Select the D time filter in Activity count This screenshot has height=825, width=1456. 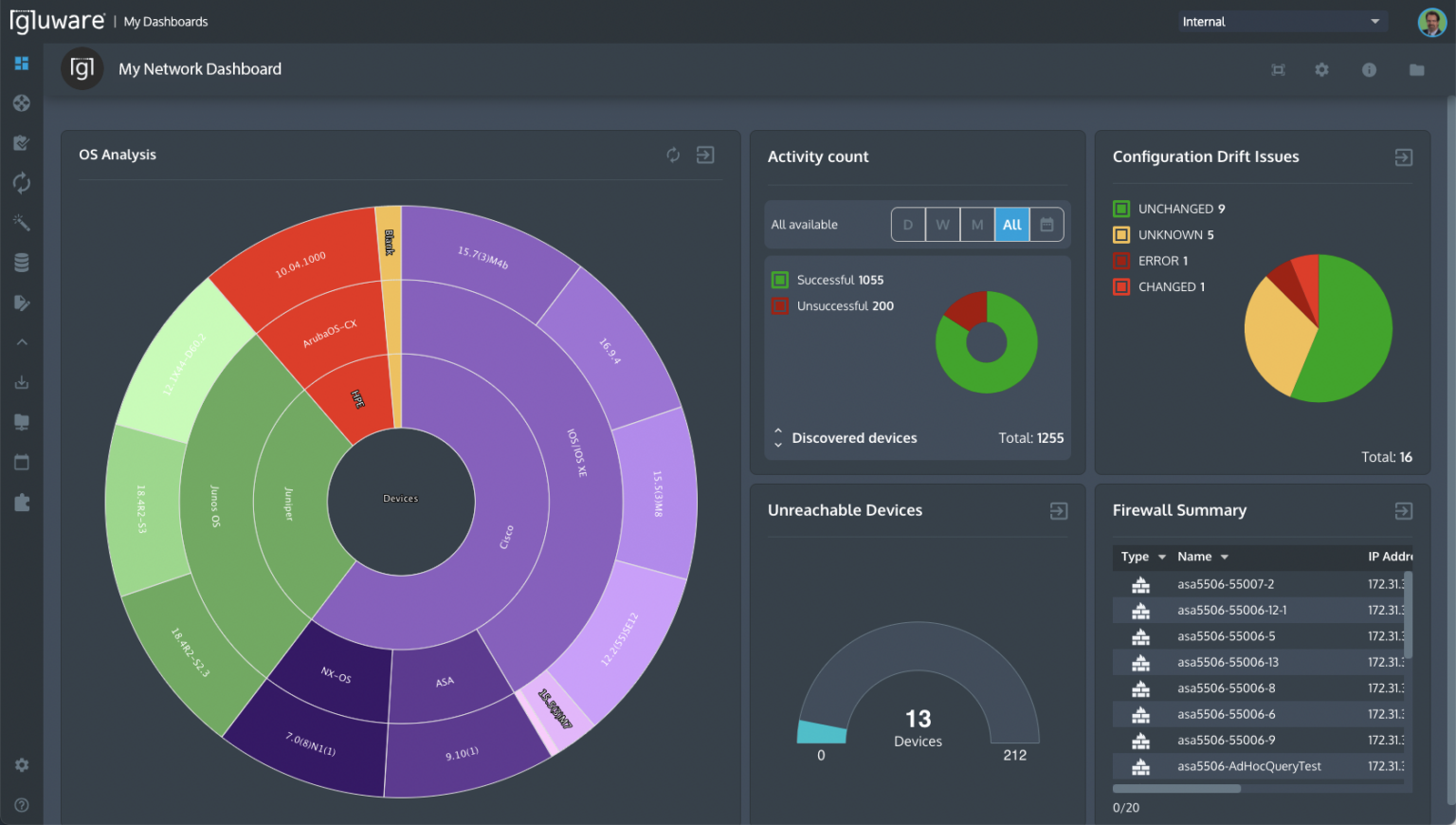(x=907, y=224)
